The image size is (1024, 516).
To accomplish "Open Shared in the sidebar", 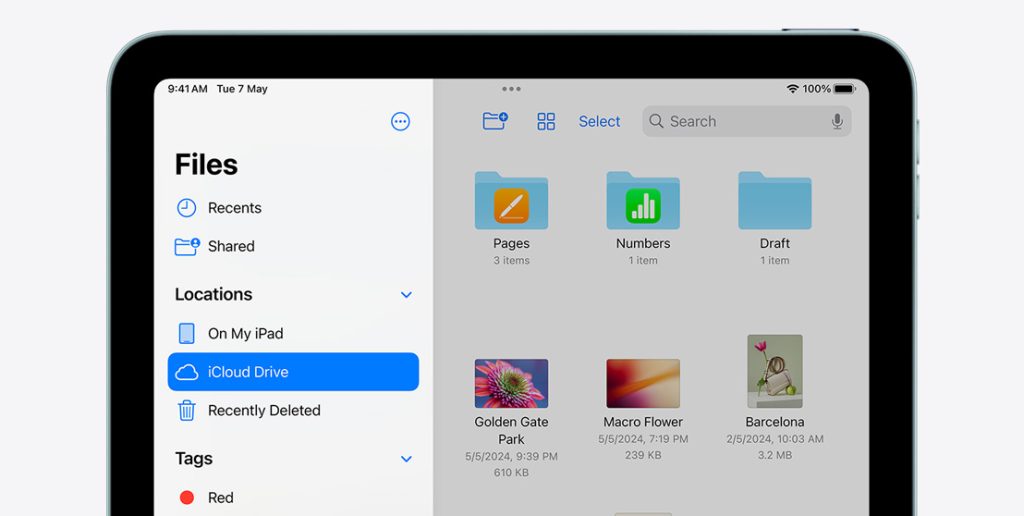I will pyautogui.click(x=230, y=246).
